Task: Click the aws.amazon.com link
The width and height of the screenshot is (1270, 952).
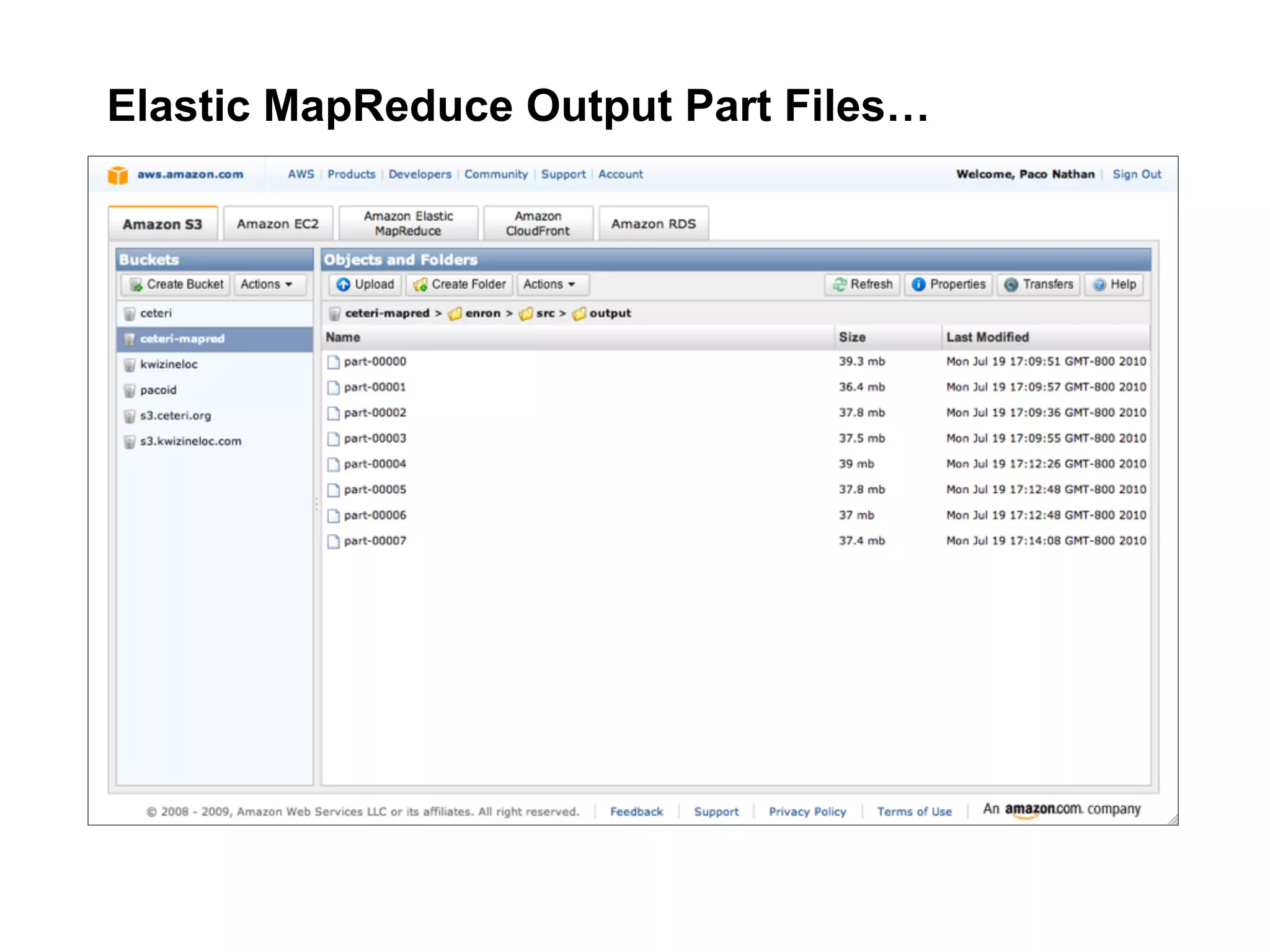Action: pos(190,175)
